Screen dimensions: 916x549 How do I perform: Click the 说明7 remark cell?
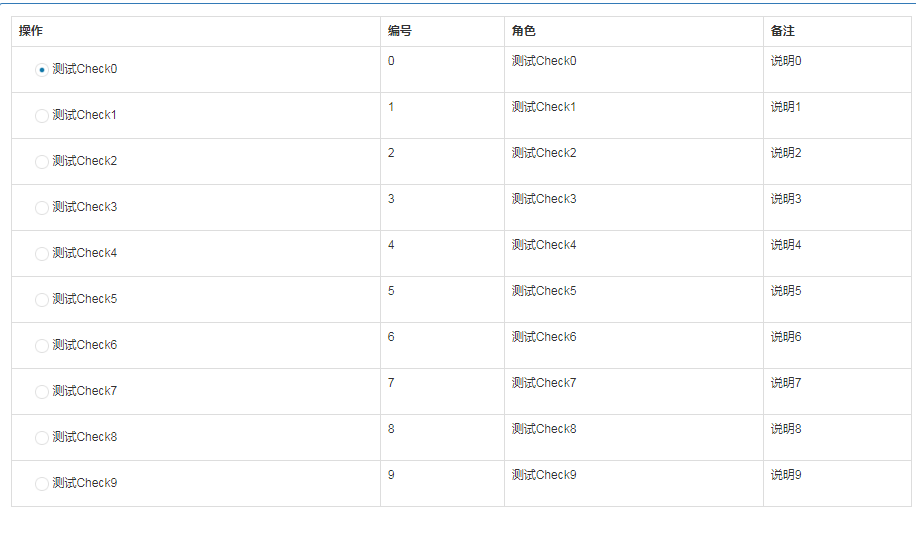[837, 392]
